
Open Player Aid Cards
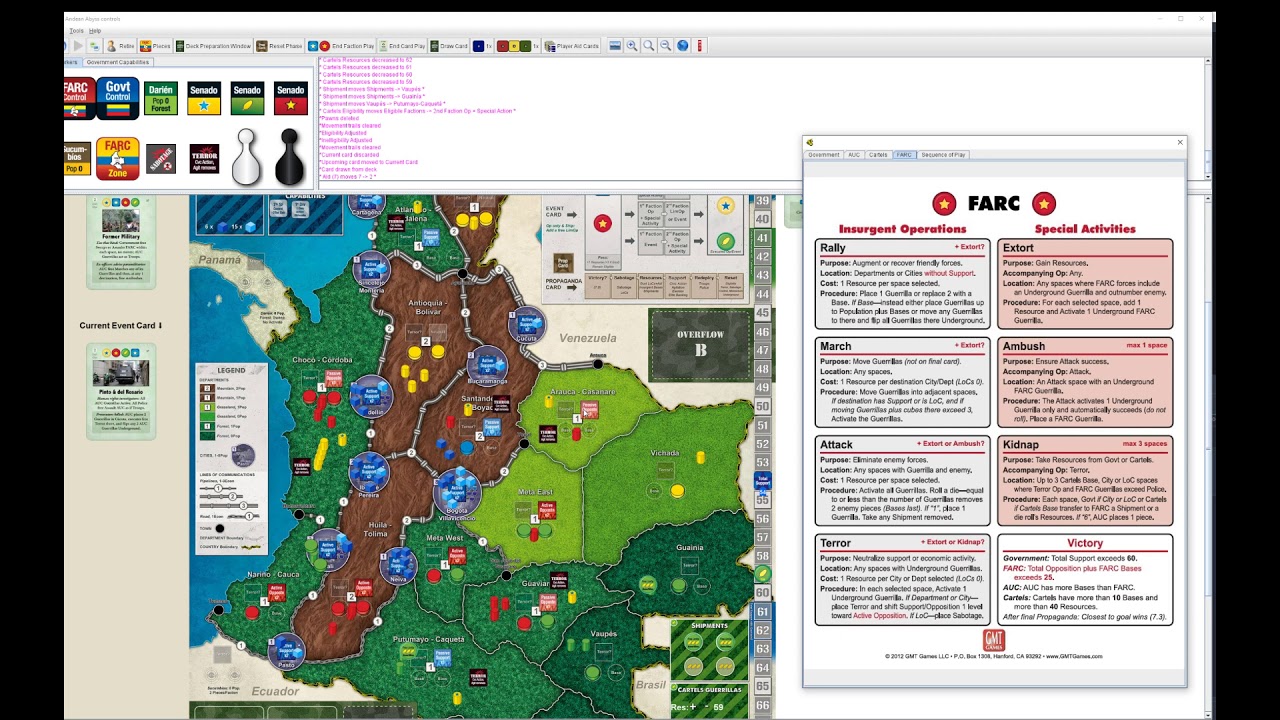pyautogui.click(x=572, y=46)
